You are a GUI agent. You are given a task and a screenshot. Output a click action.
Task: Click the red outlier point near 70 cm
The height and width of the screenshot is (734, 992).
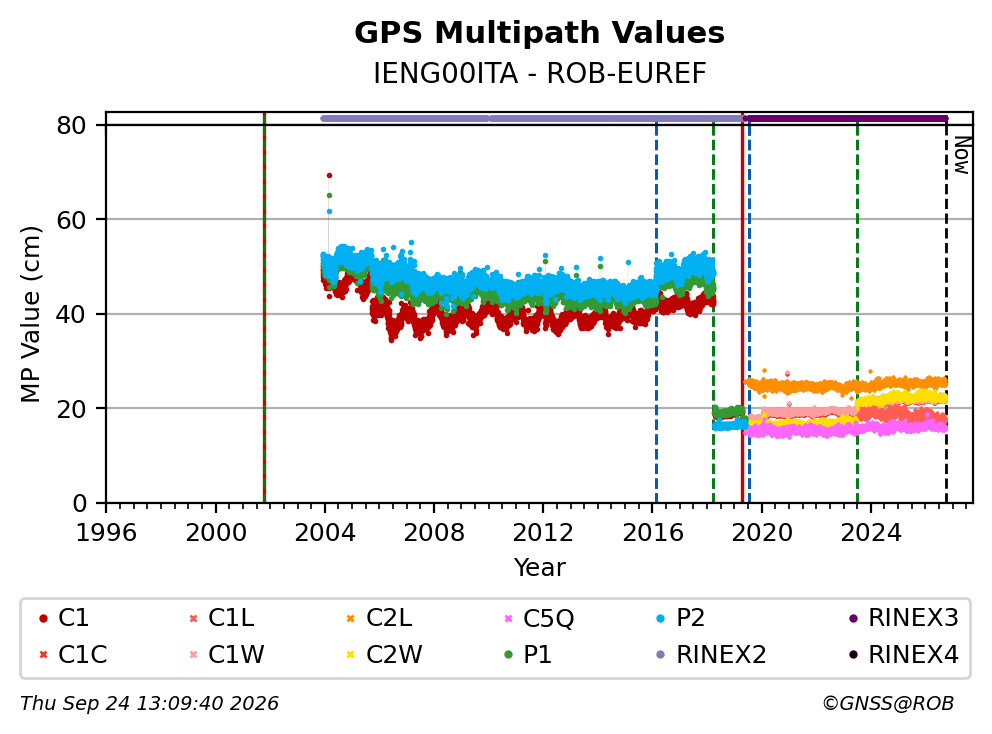click(x=329, y=176)
